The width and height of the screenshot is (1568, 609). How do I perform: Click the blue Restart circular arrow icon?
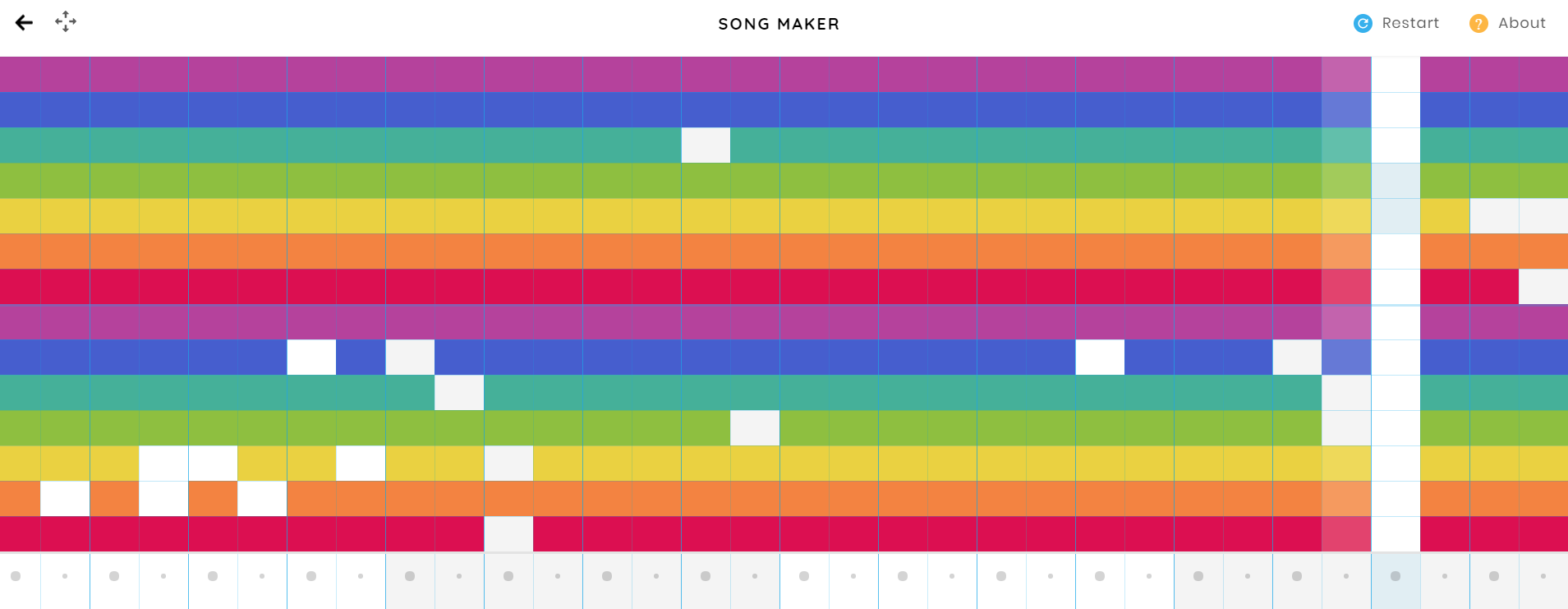pos(1363,24)
